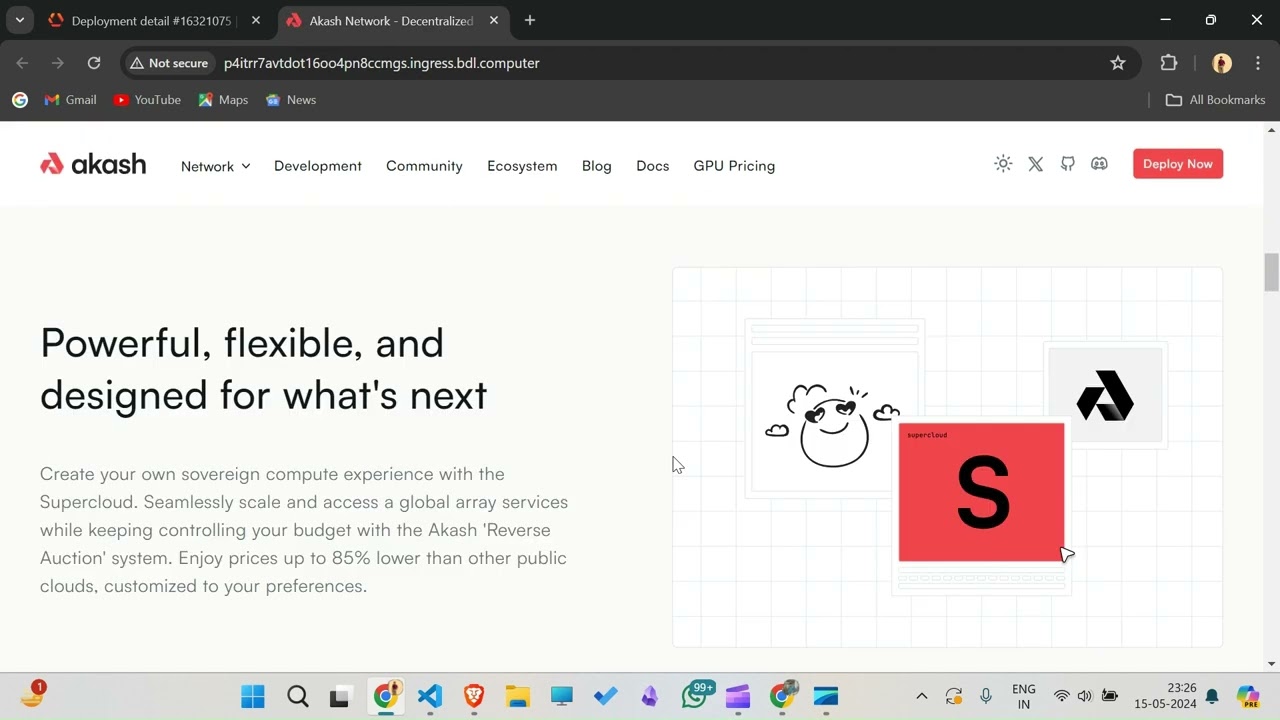The width and height of the screenshot is (1280, 720).
Task: Close the Deployment detail tab
Action: point(256,20)
